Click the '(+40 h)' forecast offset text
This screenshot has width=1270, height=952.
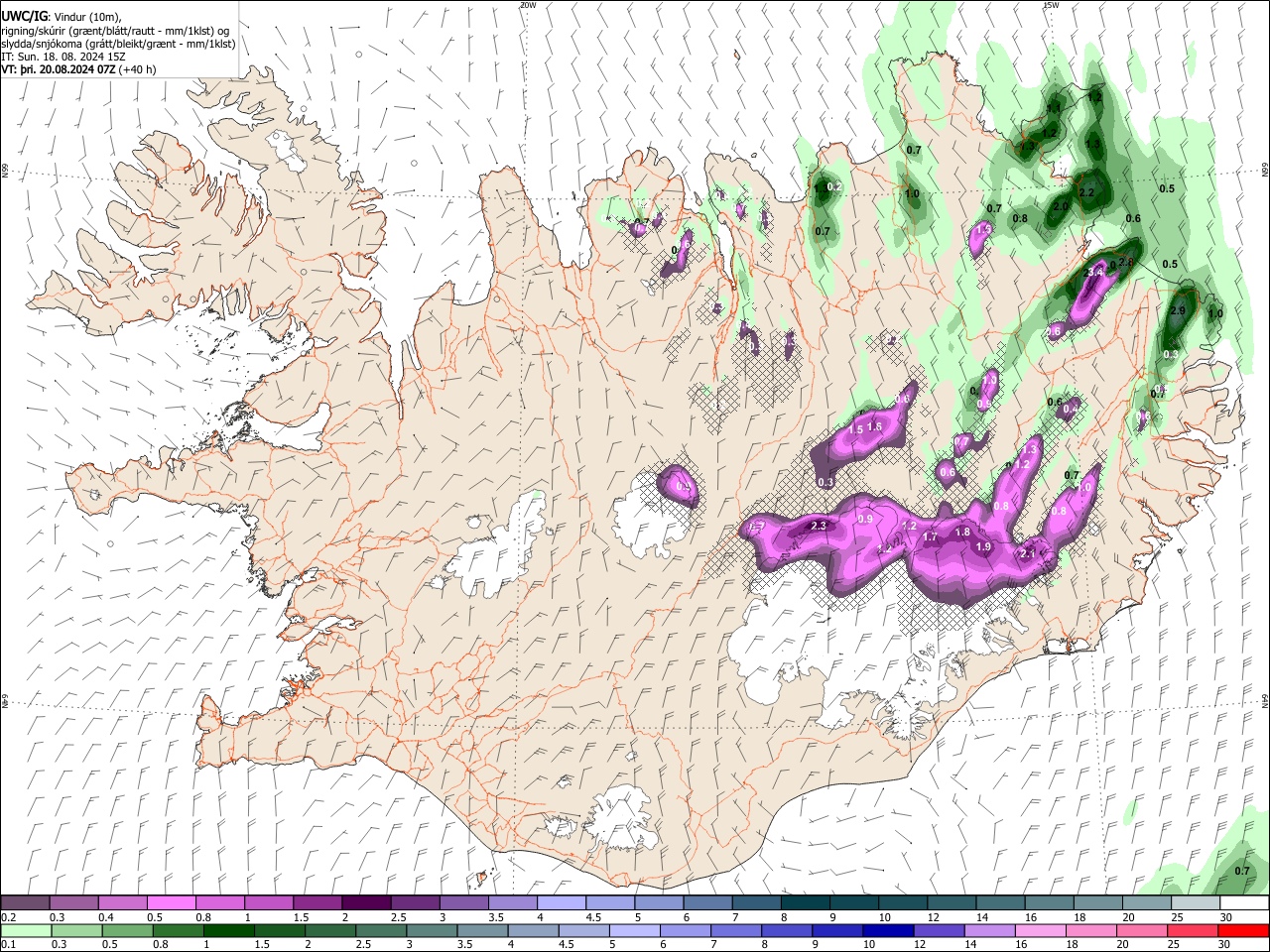coord(137,69)
